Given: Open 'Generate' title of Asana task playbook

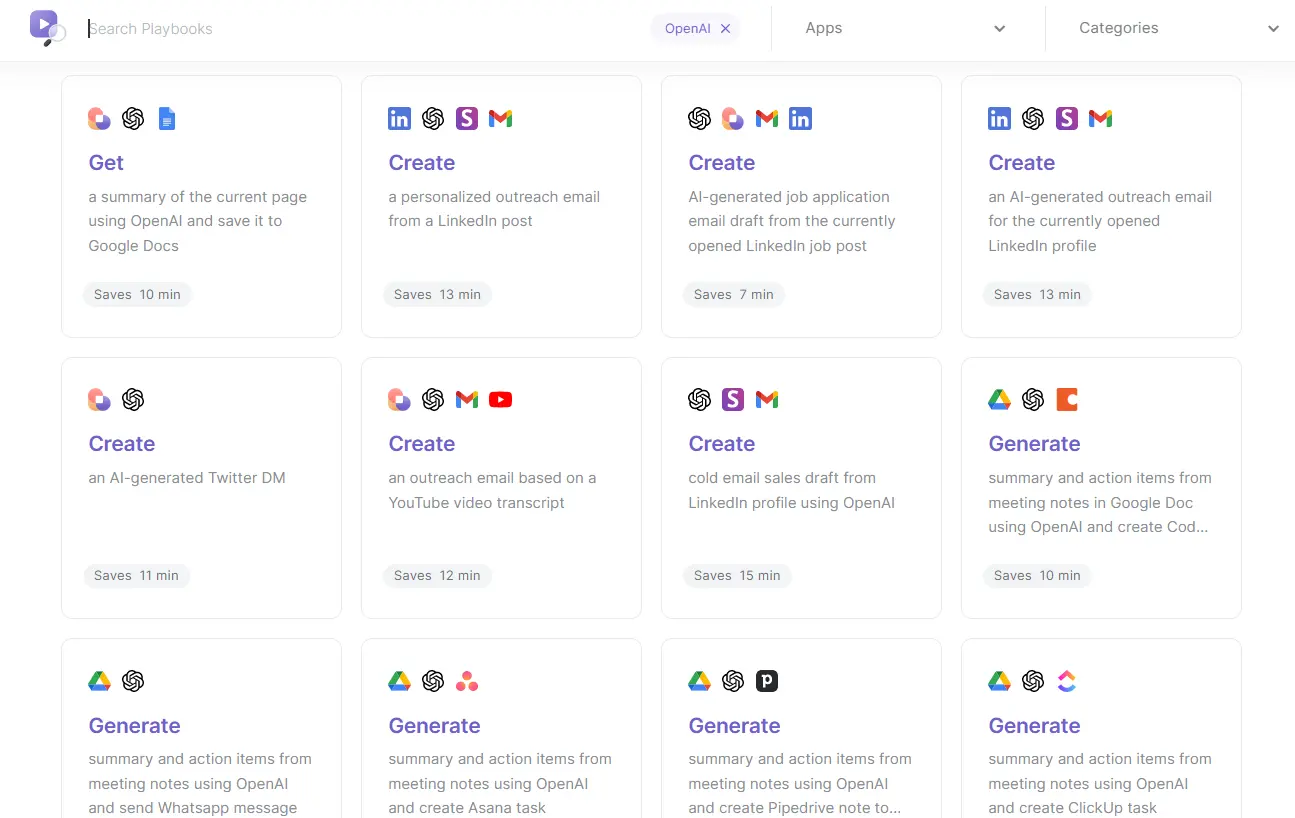Looking at the screenshot, I should tap(435, 726).
